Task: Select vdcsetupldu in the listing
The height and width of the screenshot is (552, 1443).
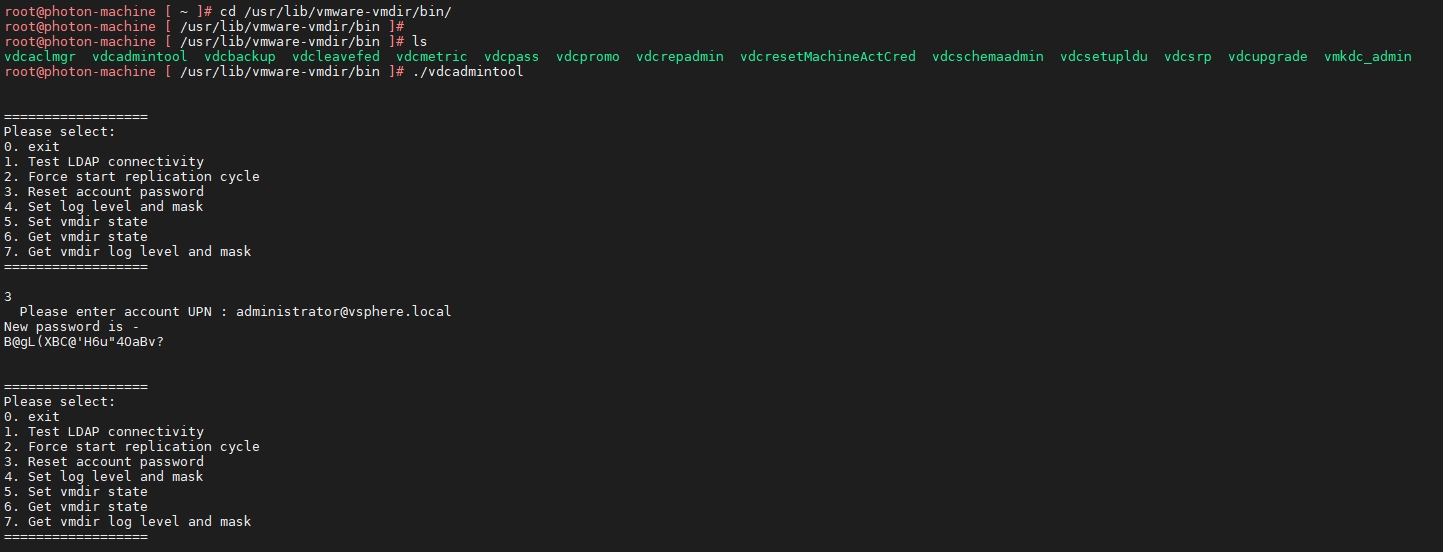Action: click(1103, 57)
